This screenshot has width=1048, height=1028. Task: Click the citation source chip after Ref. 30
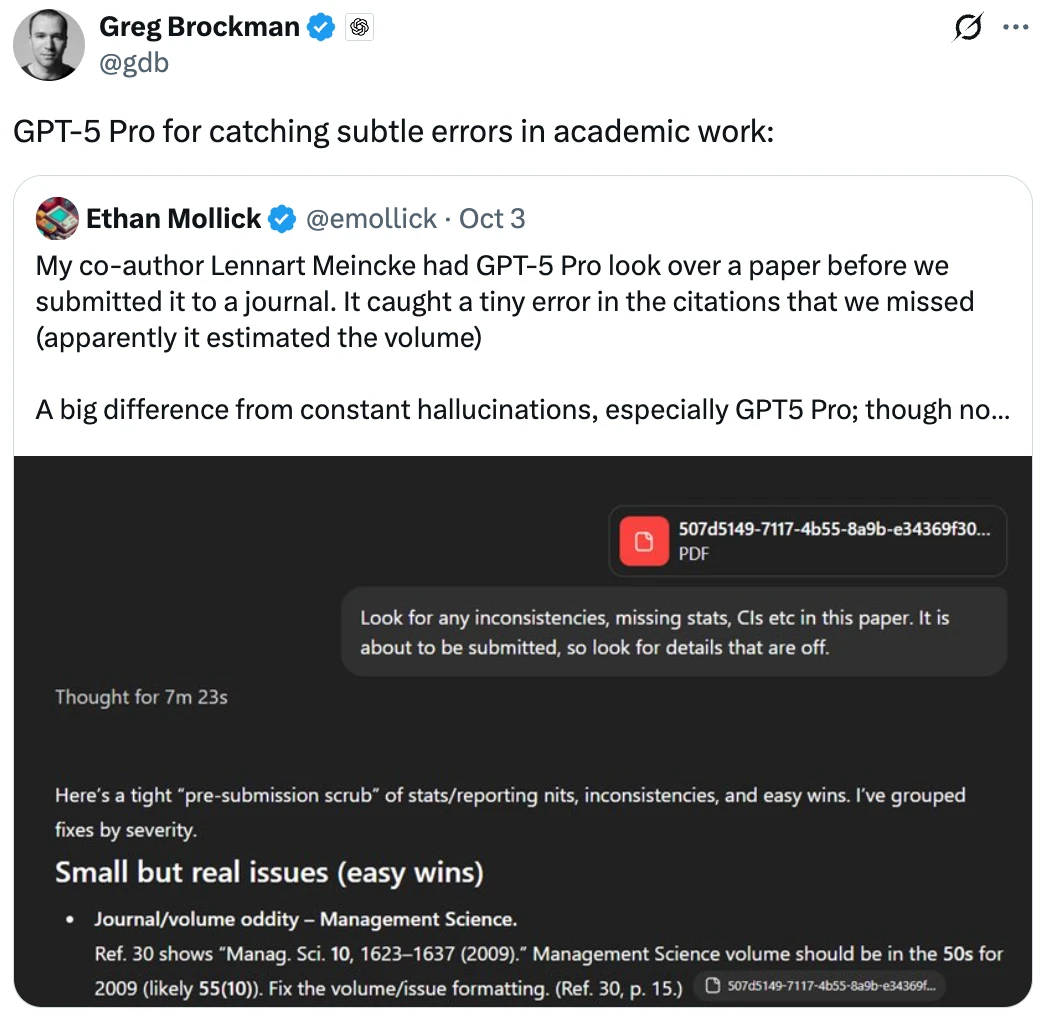(x=820, y=987)
